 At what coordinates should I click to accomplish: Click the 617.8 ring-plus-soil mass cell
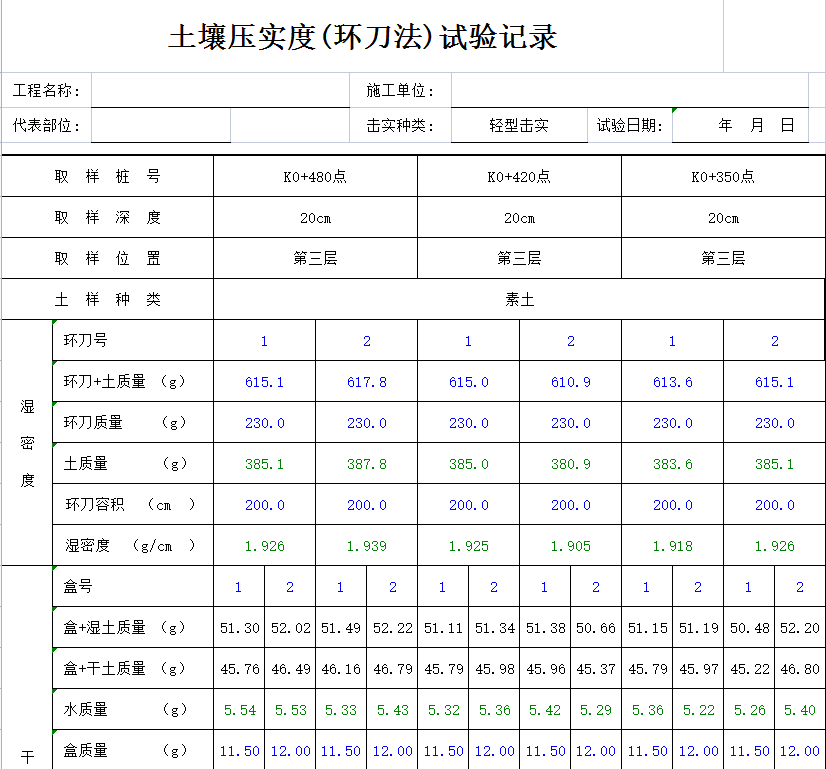click(x=366, y=382)
